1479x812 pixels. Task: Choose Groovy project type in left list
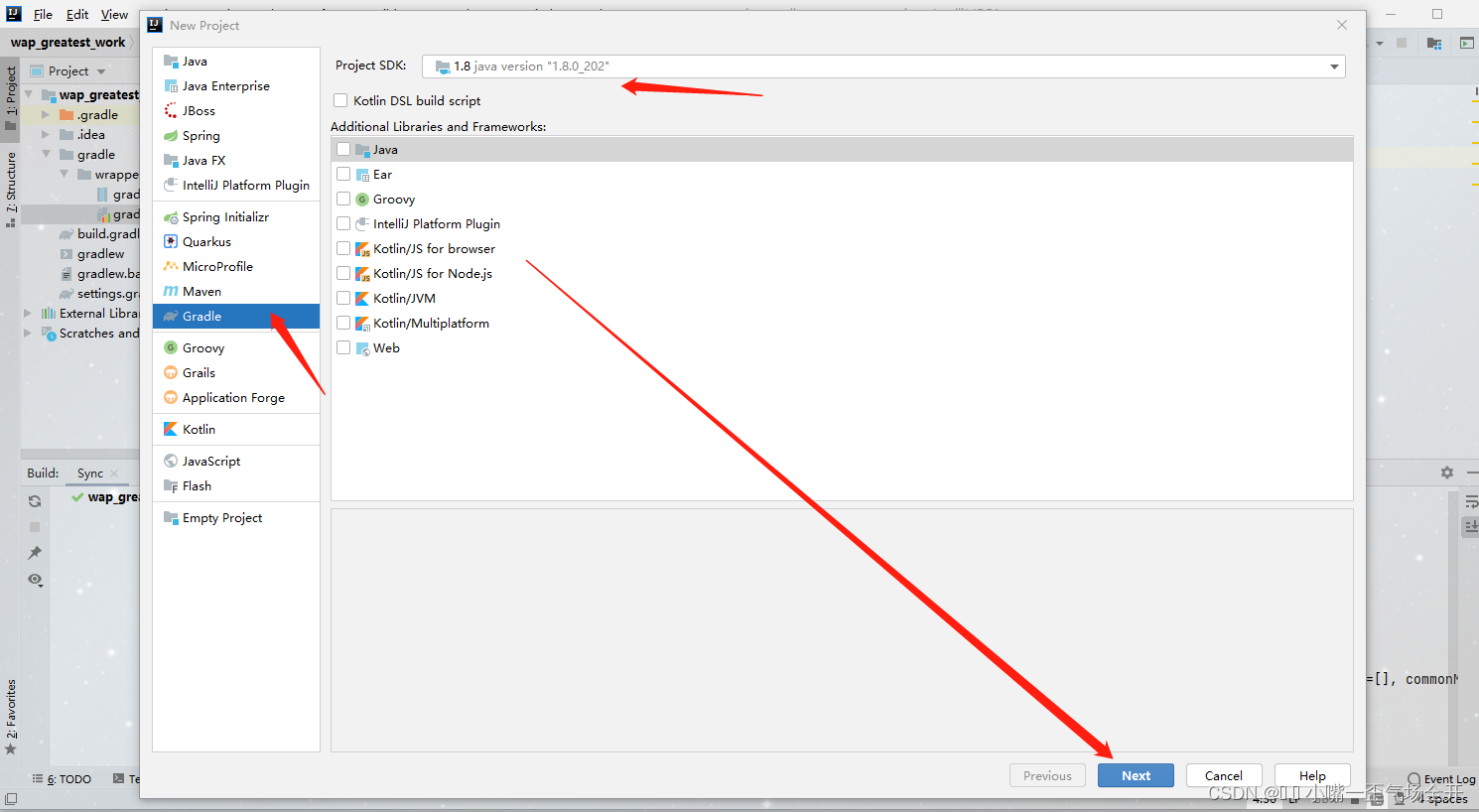pos(236,348)
